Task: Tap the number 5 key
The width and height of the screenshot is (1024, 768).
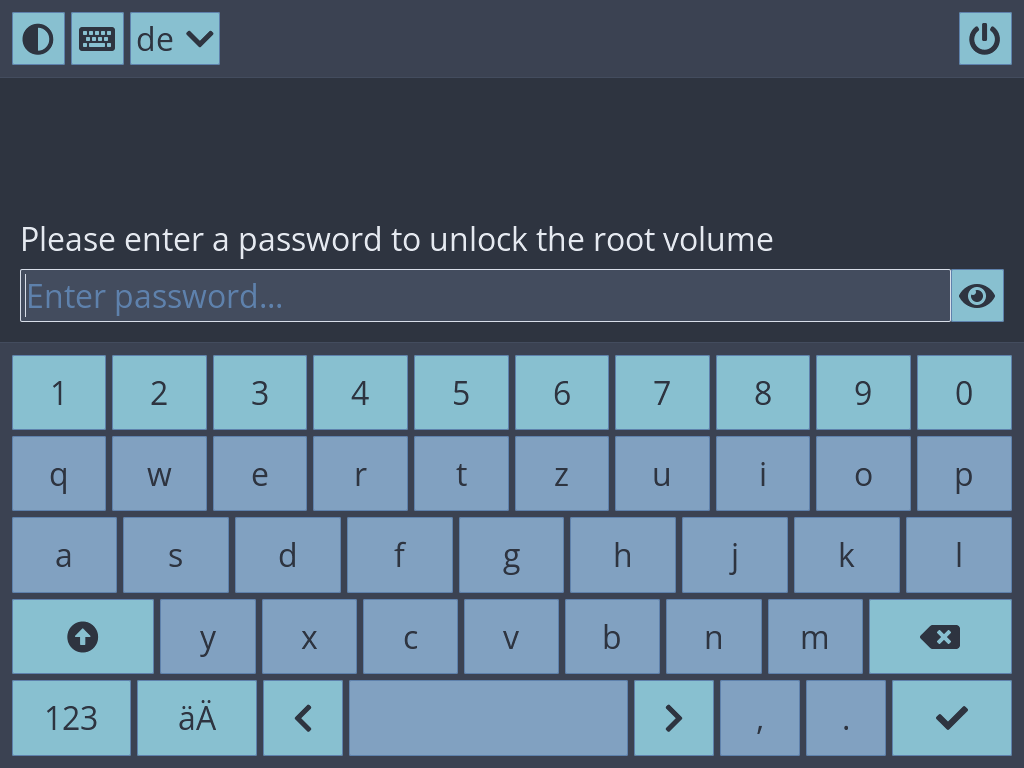Action: pos(461,393)
